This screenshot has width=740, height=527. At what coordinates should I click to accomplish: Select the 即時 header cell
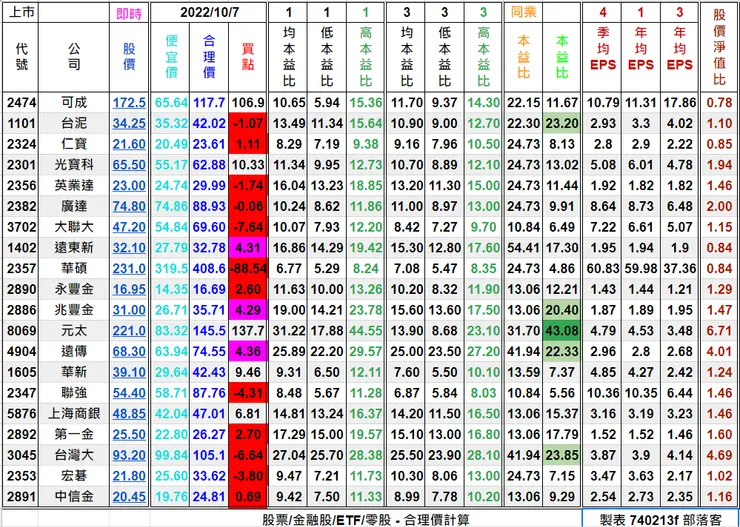(129, 13)
